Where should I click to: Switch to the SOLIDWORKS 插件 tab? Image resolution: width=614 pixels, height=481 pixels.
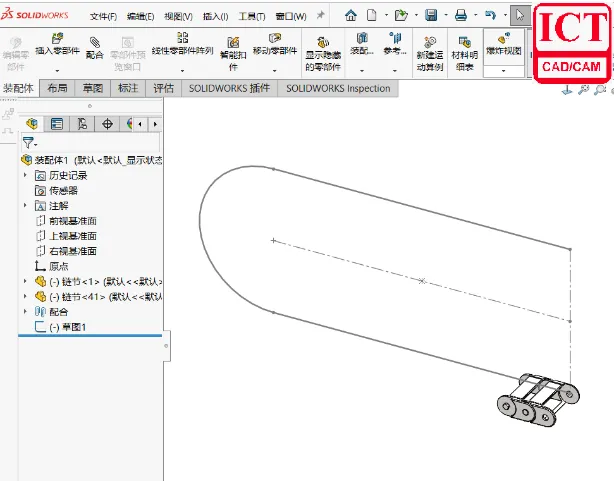(x=229, y=88)
